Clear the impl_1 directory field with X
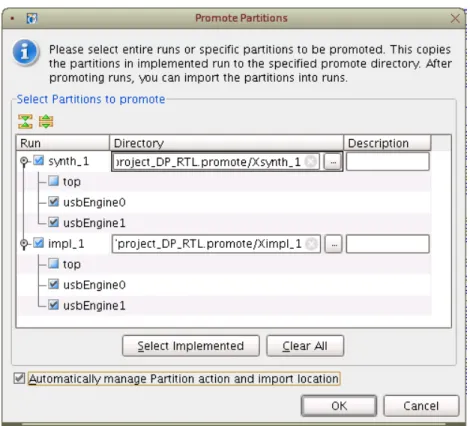The image size is (470, 426). 311,244
